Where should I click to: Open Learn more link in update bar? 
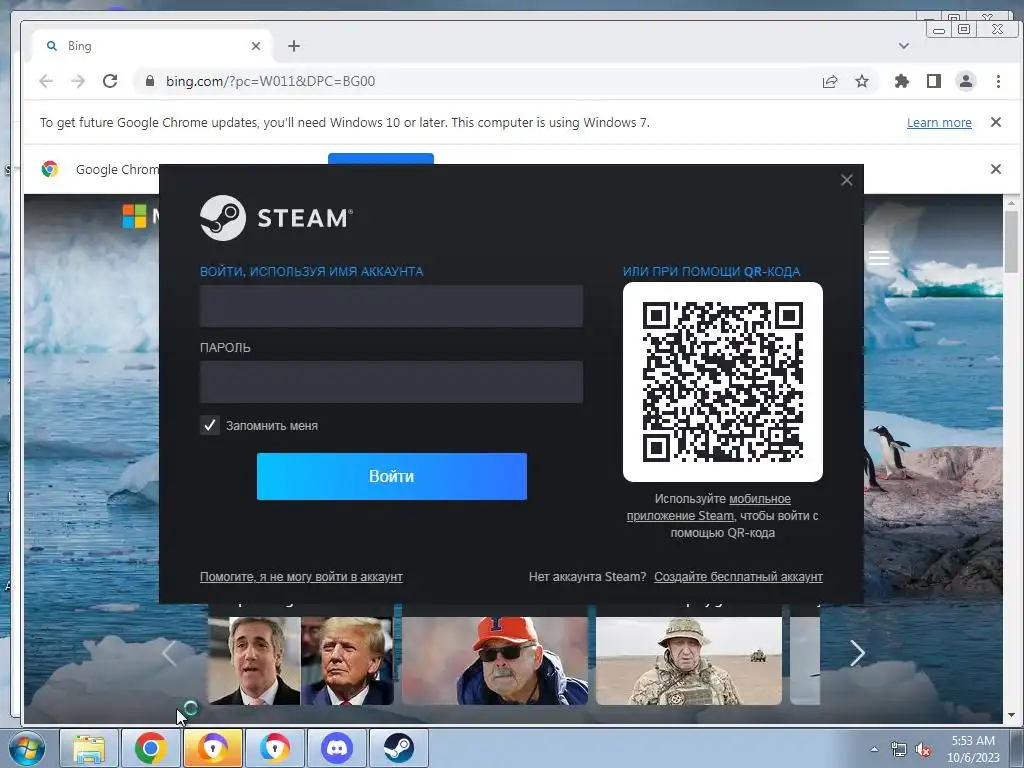pos(939,123)
